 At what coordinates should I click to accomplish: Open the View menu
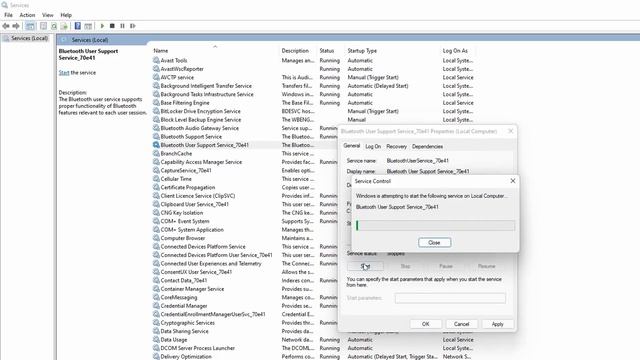pyautogui.click(x=48, y=15)
